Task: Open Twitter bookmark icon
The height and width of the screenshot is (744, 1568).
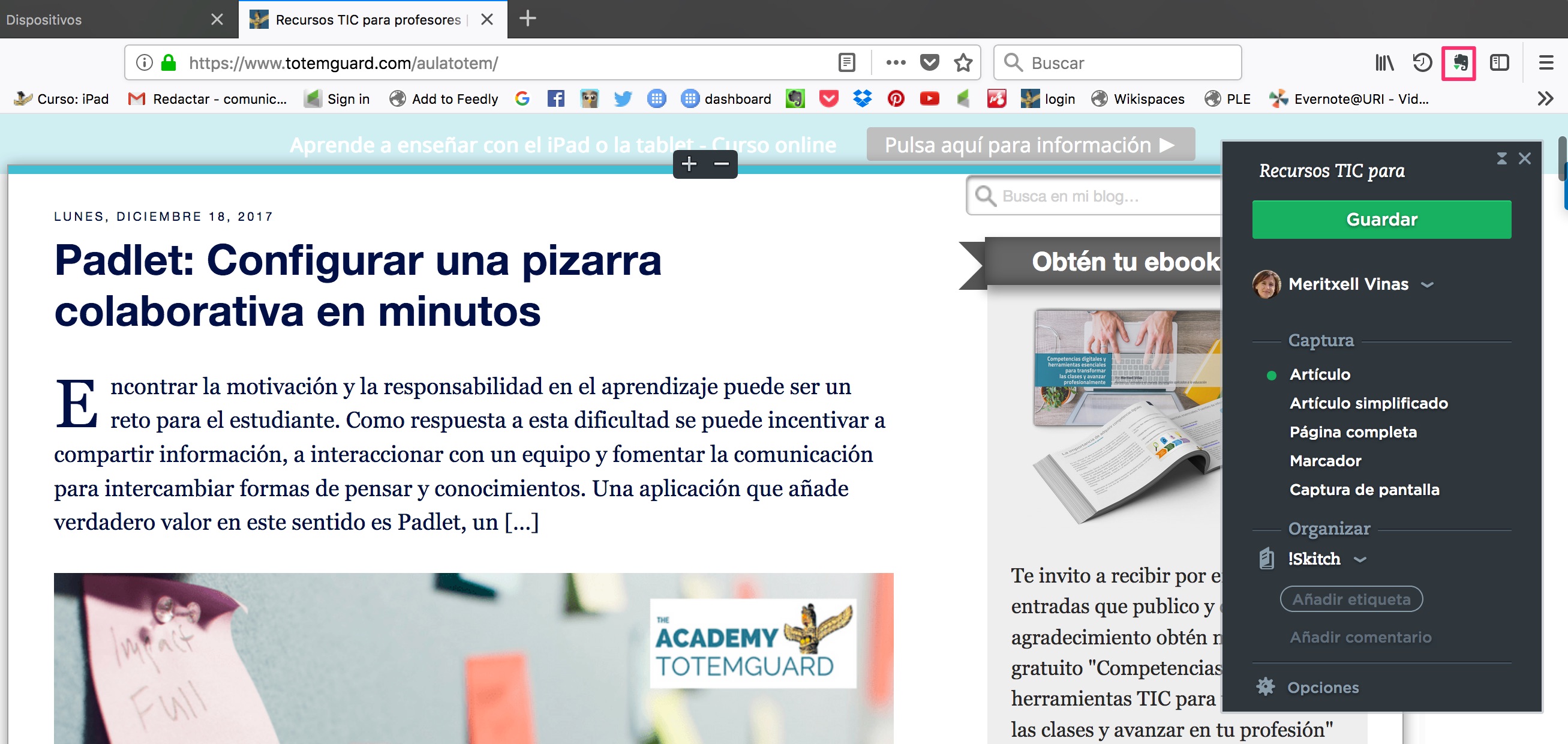Action: click(623, 98)
